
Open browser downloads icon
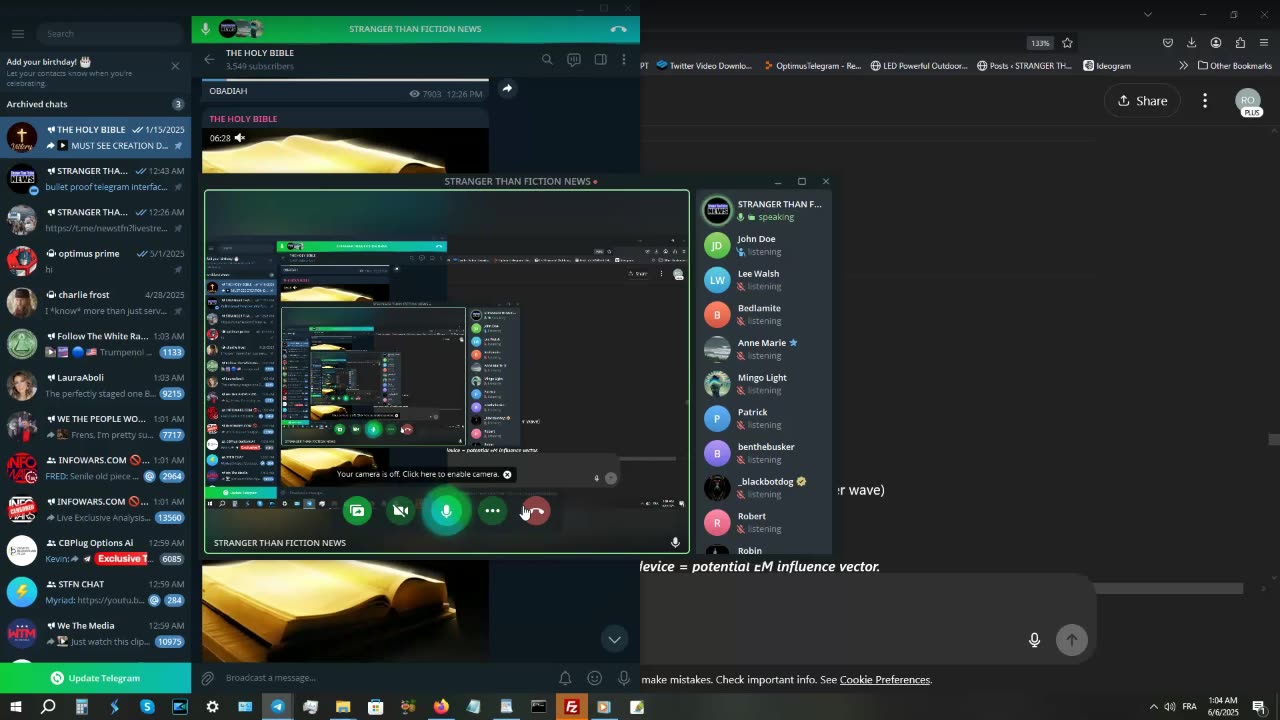point(1191,43)
